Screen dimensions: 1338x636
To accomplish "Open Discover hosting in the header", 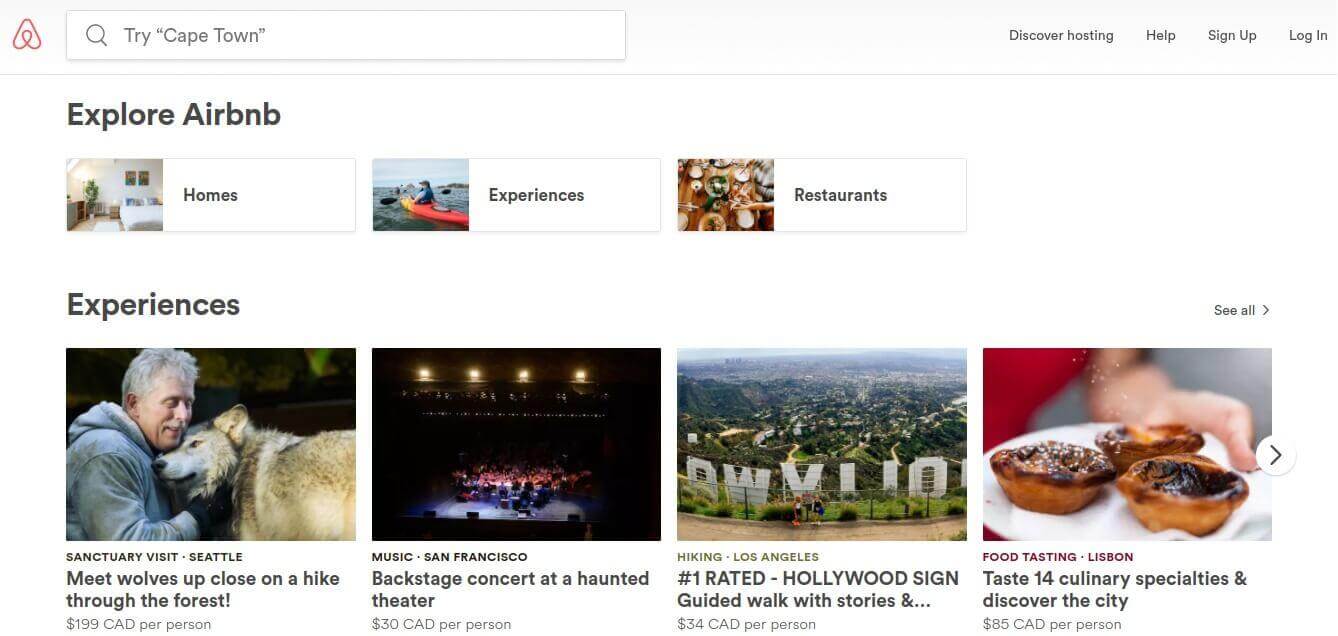I will click(x=1060, y=35).
